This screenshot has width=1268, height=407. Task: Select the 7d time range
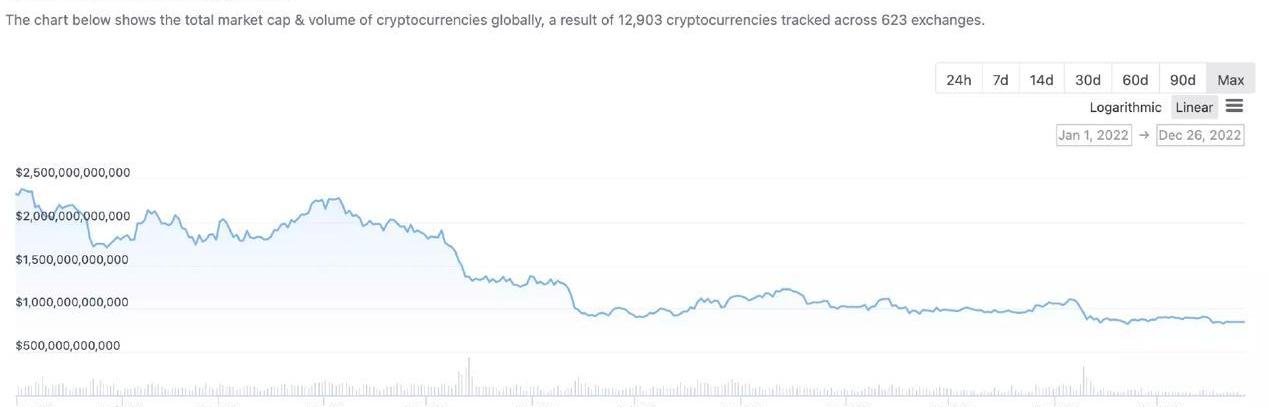(x=1000, y=80)
